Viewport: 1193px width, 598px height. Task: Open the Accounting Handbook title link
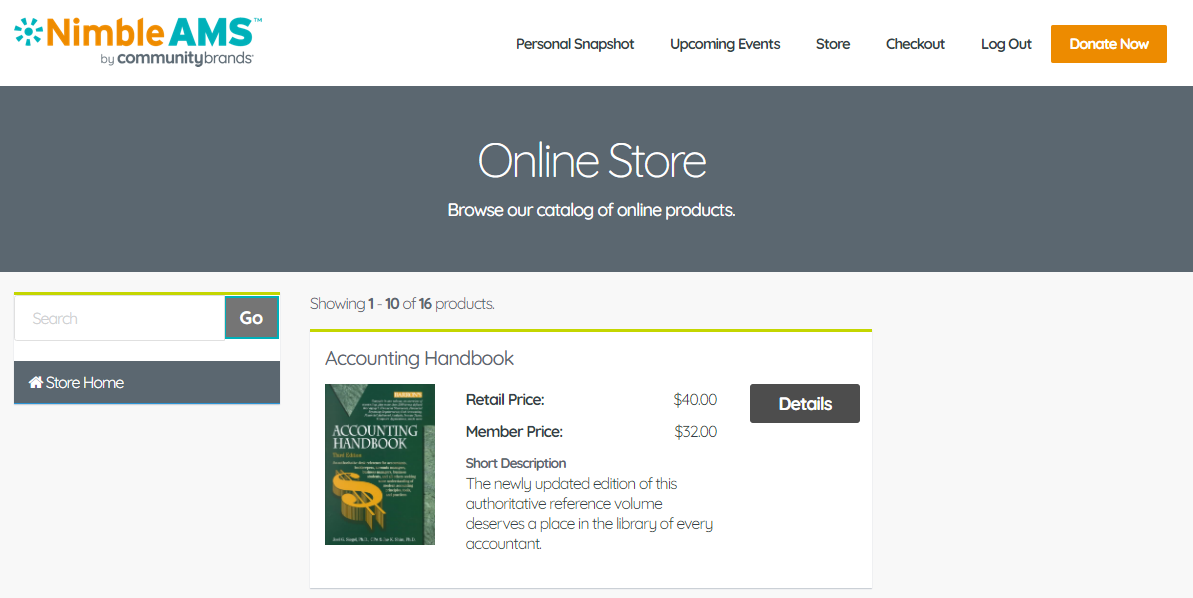click(419, 358)
